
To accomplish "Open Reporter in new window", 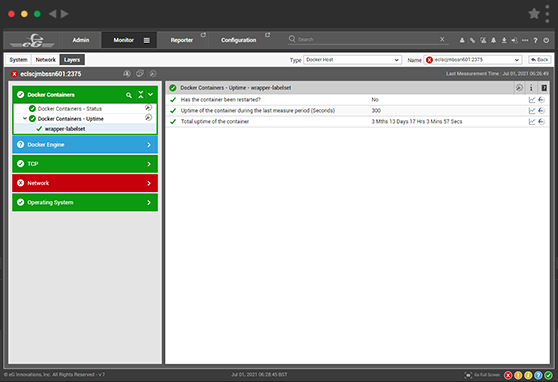I will click(203, 35).
